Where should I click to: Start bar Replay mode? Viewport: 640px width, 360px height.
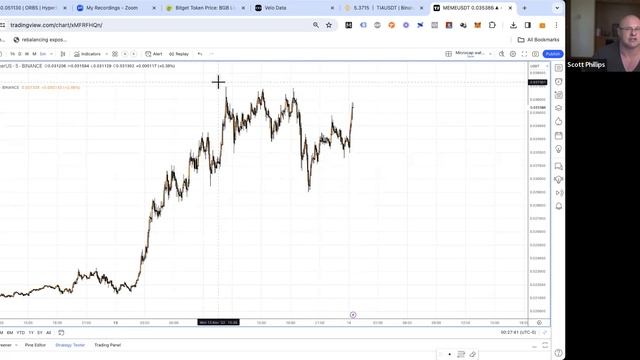179,54
